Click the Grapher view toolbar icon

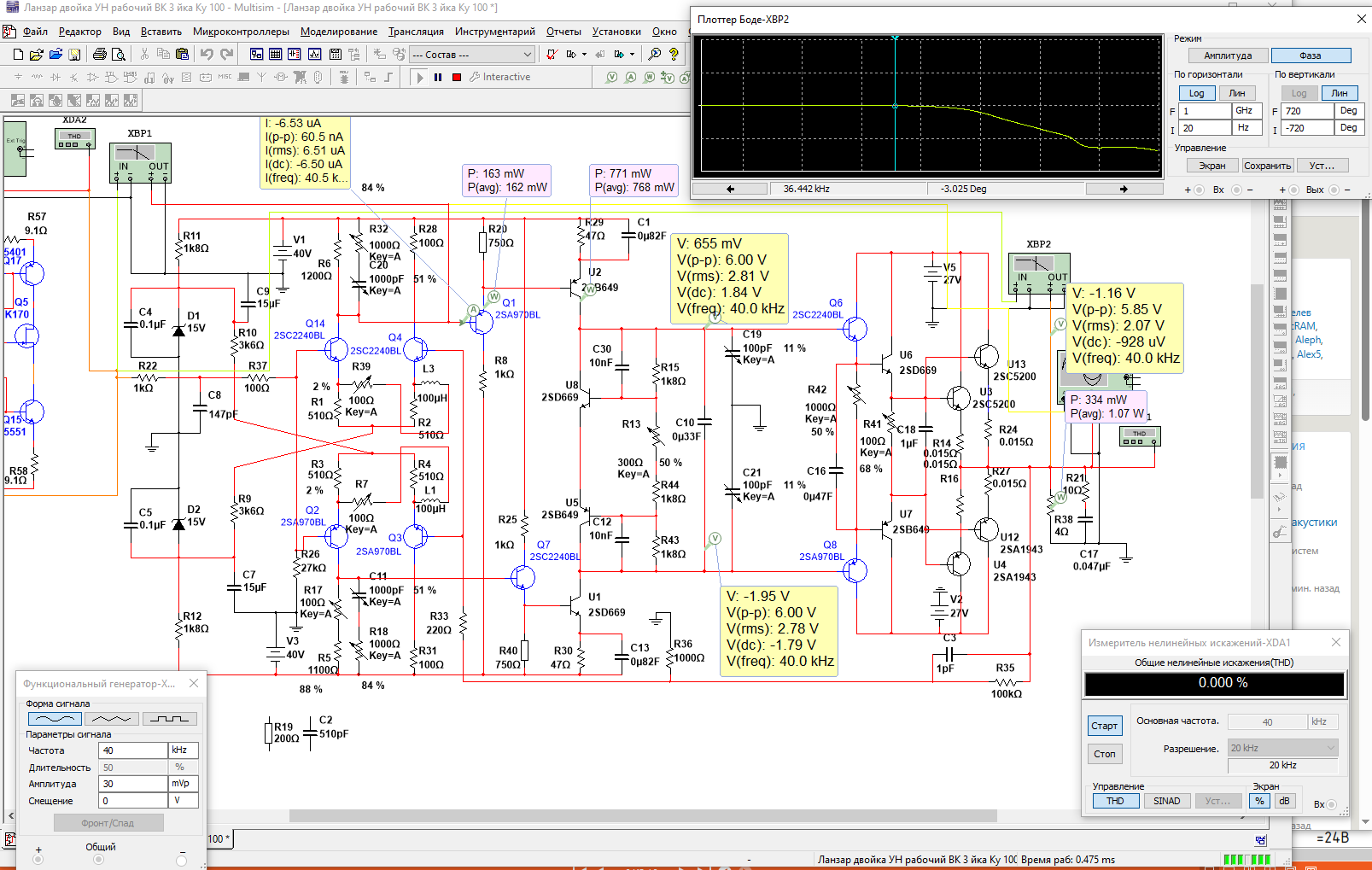point(315,55)
